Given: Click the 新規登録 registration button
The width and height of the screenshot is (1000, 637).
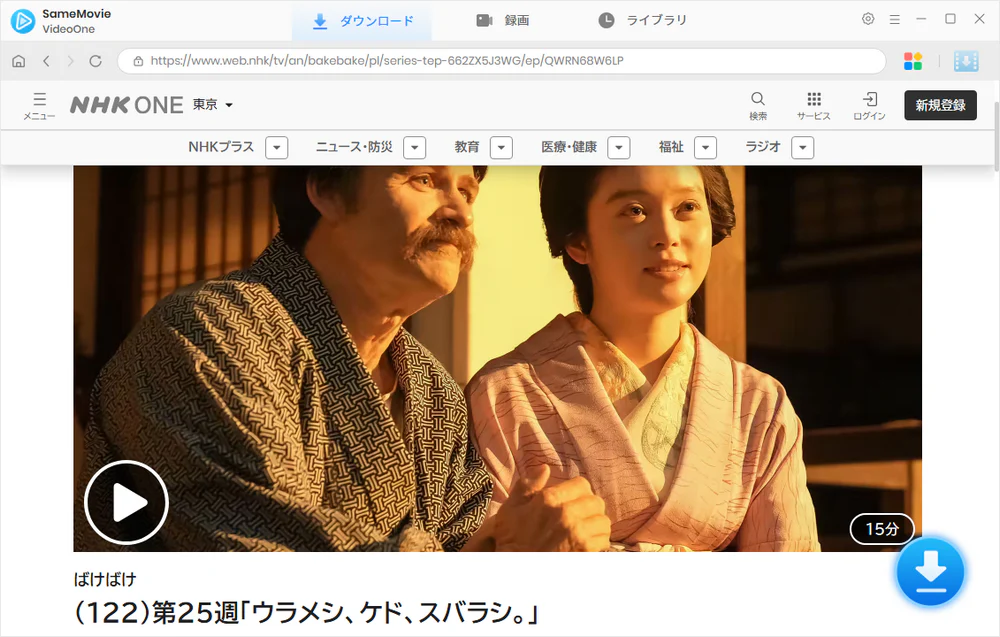Looking at the screenshot, I should click(940, 104).
